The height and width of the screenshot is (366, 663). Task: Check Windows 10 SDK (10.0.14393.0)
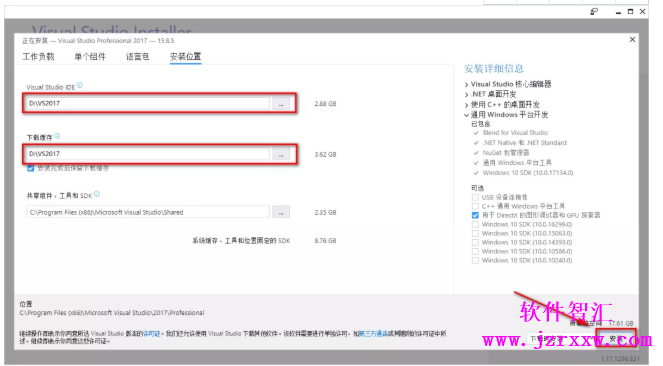pos(475,243)
